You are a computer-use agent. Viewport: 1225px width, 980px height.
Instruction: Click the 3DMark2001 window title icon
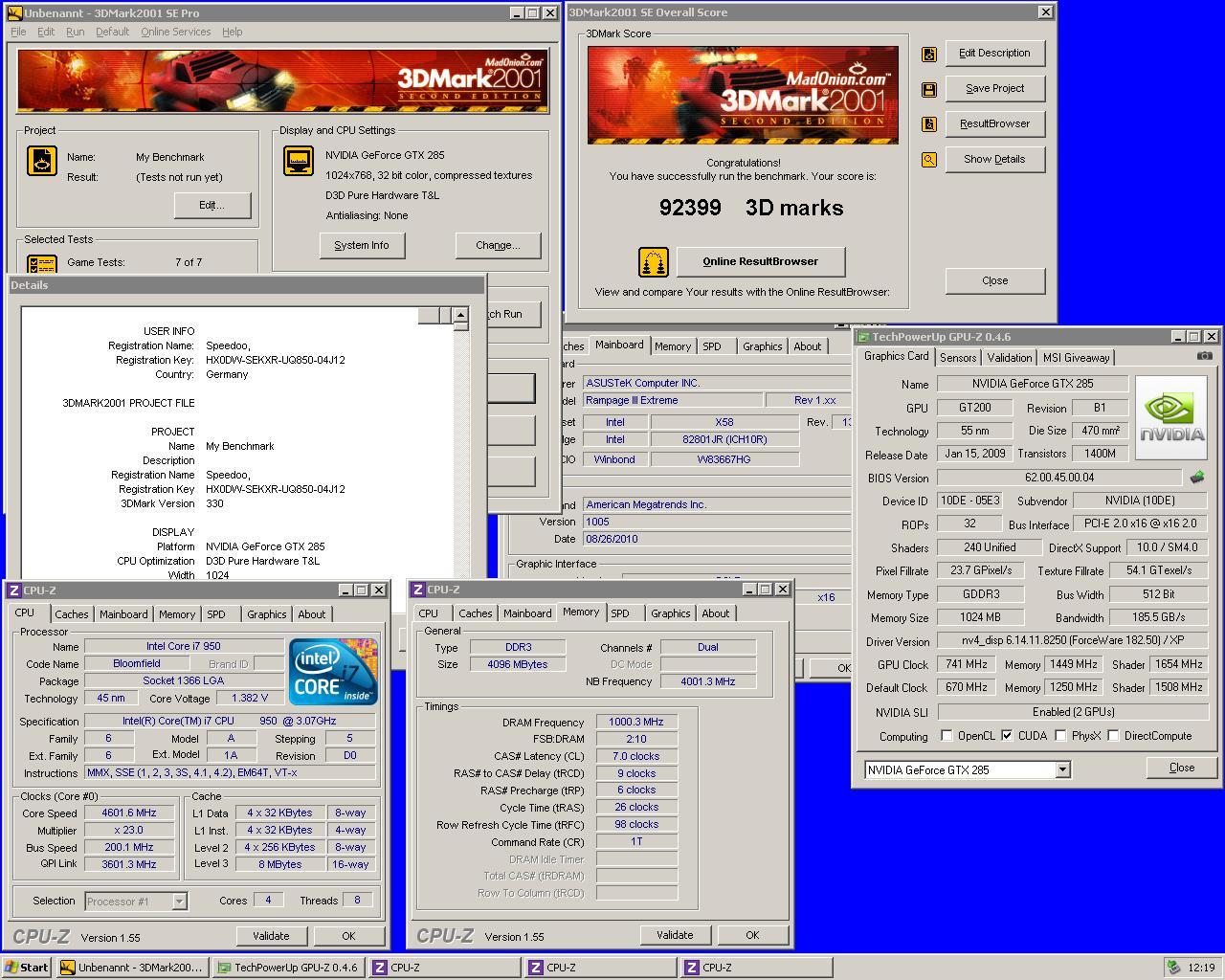tap(14, 13)
